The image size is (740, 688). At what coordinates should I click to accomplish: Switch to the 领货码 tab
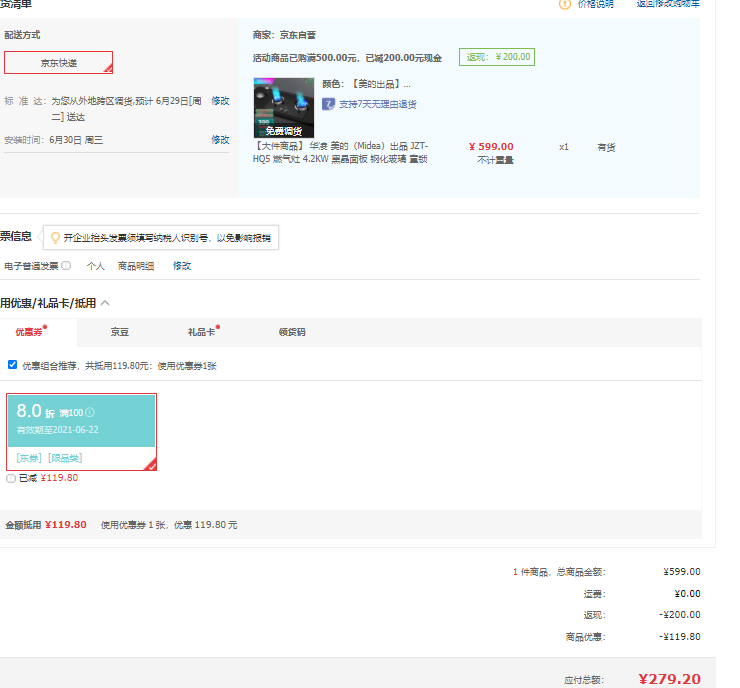(x=292, y=332)
